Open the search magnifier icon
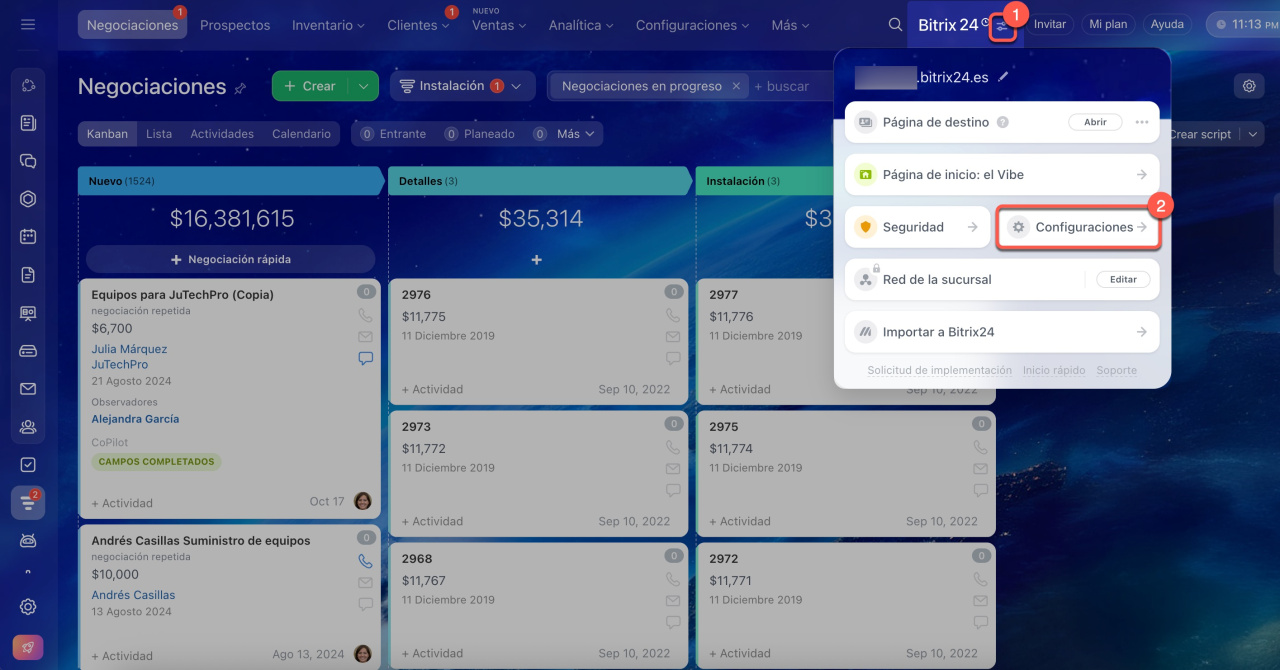The height and width of the screenshot is (670, 1280). [x=895, y=25]
